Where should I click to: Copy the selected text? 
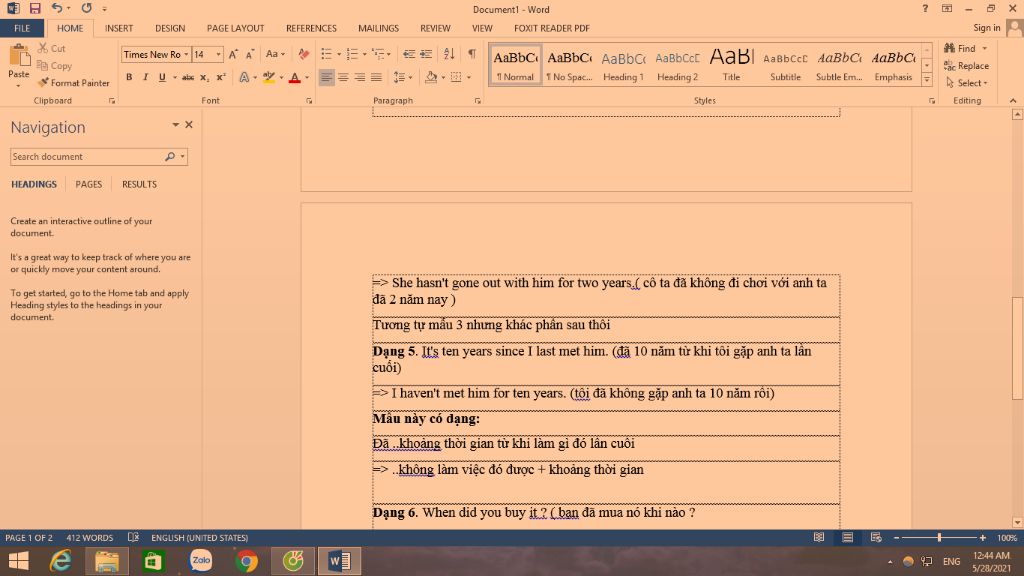point(55,65)
